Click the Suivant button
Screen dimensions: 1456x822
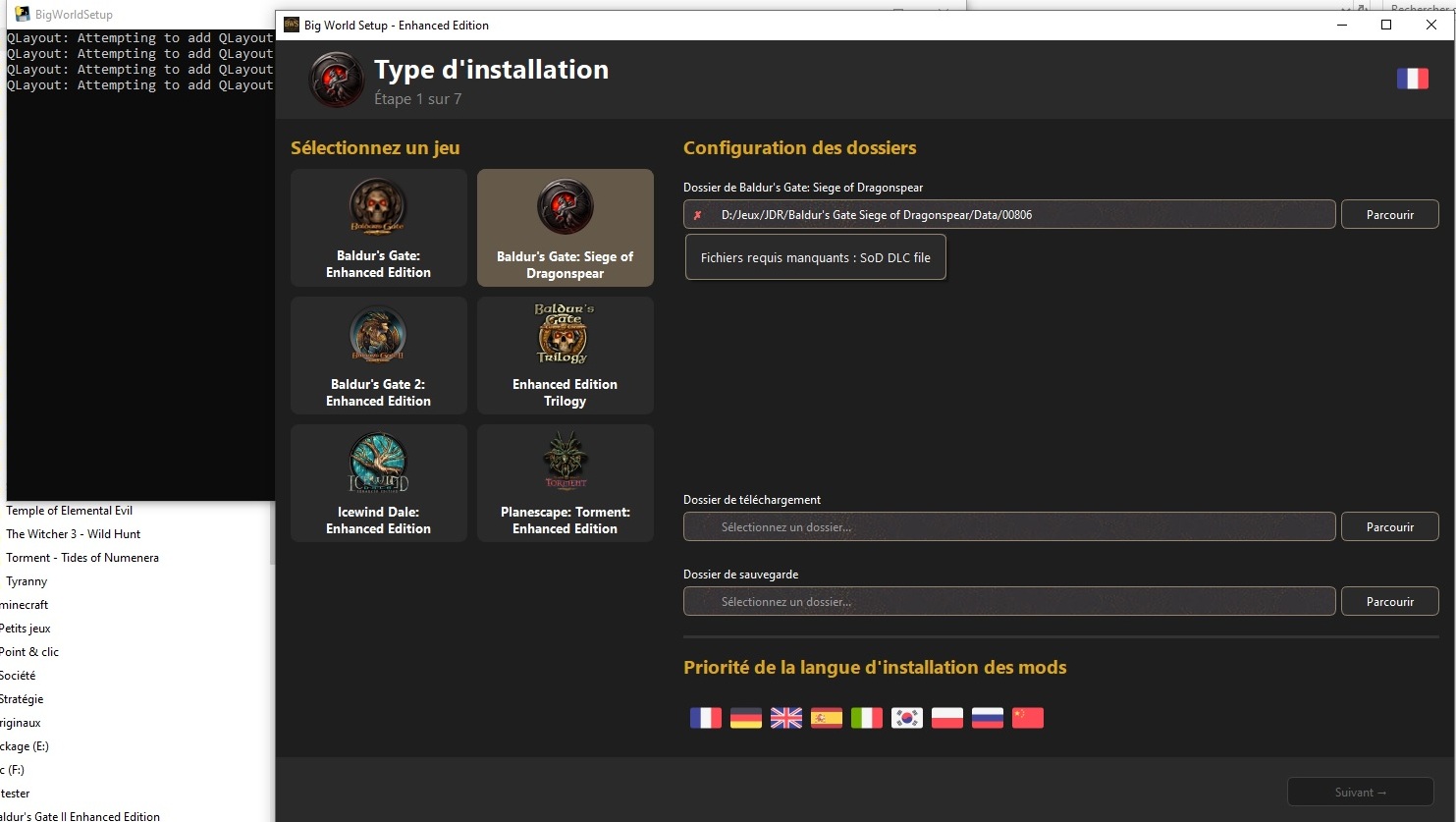[1361, 792]
